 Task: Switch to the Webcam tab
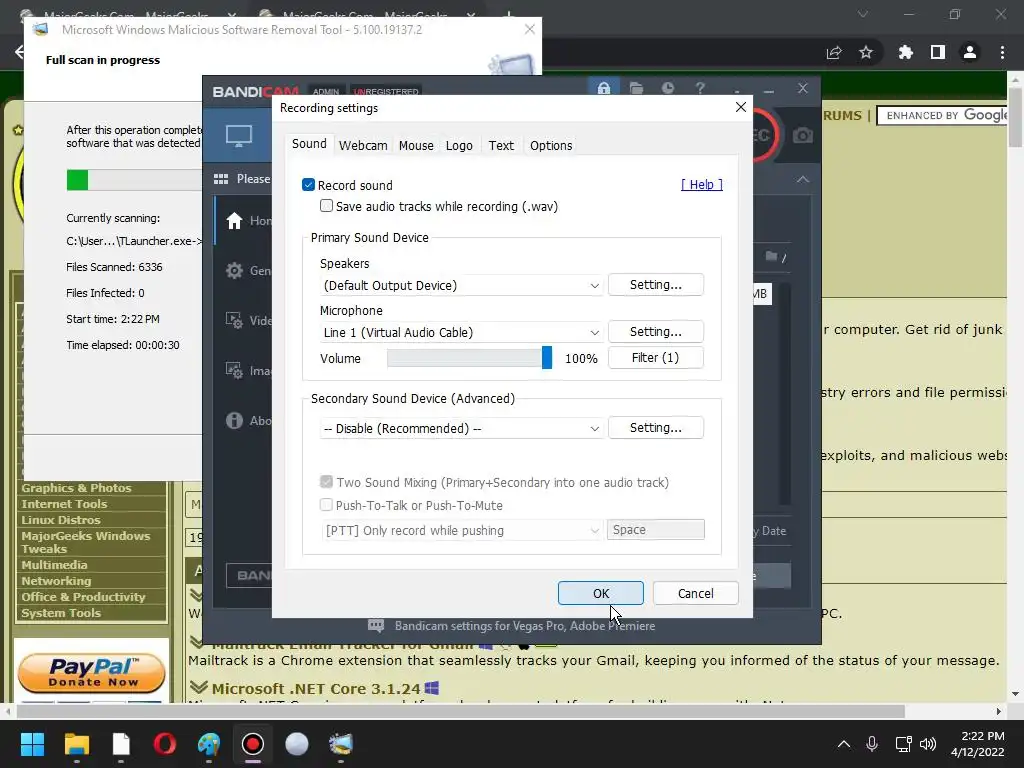pyautogui.click(x=363, y=146)
